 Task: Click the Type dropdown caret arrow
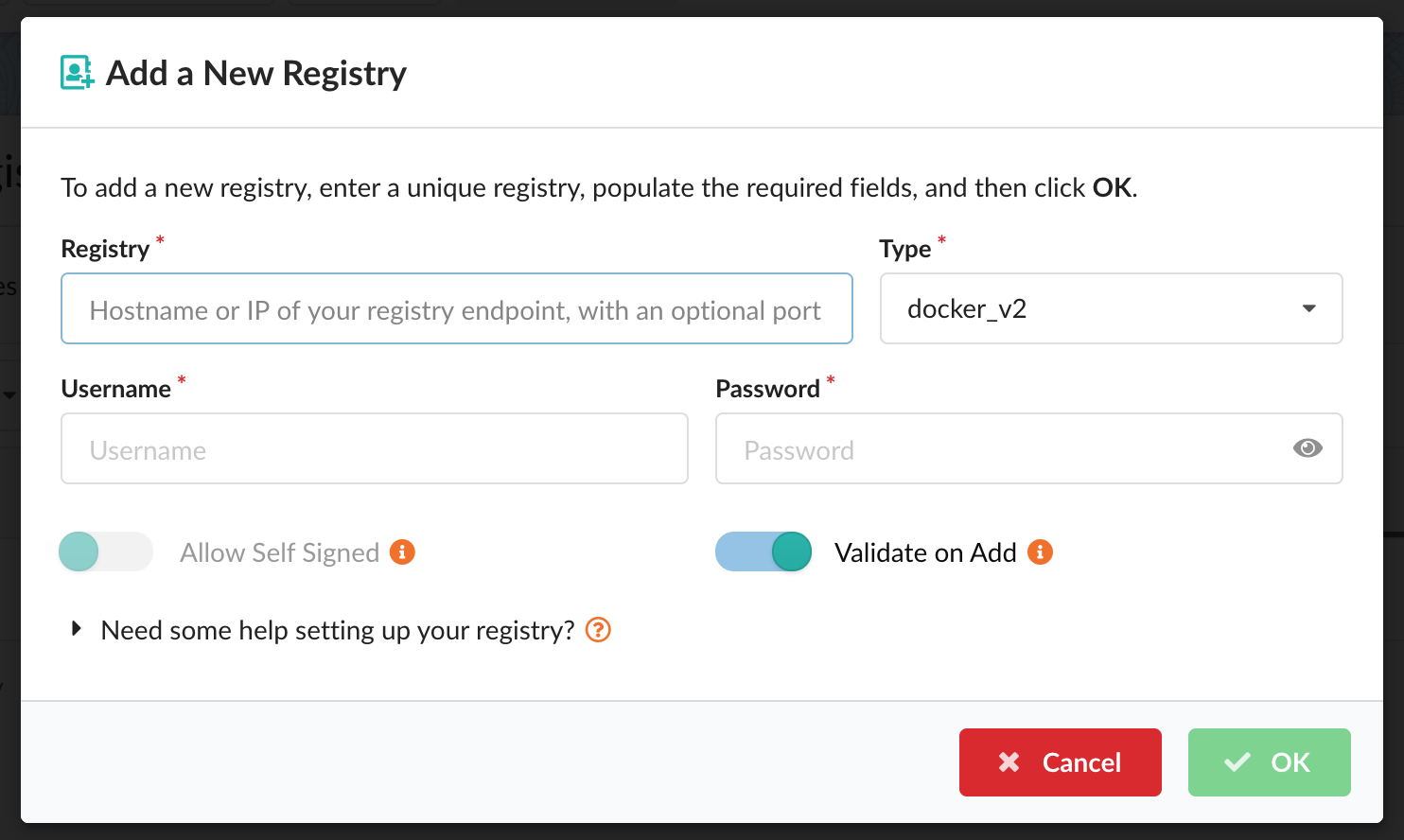point(1308,308)
